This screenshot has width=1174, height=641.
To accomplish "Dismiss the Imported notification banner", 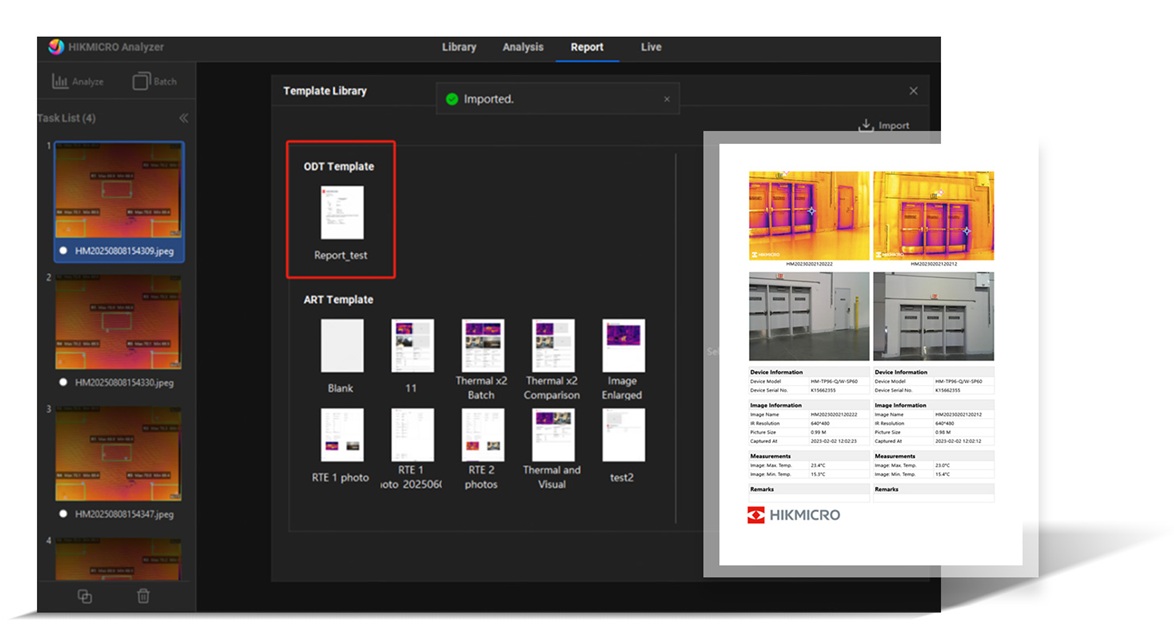I will 666,98.
